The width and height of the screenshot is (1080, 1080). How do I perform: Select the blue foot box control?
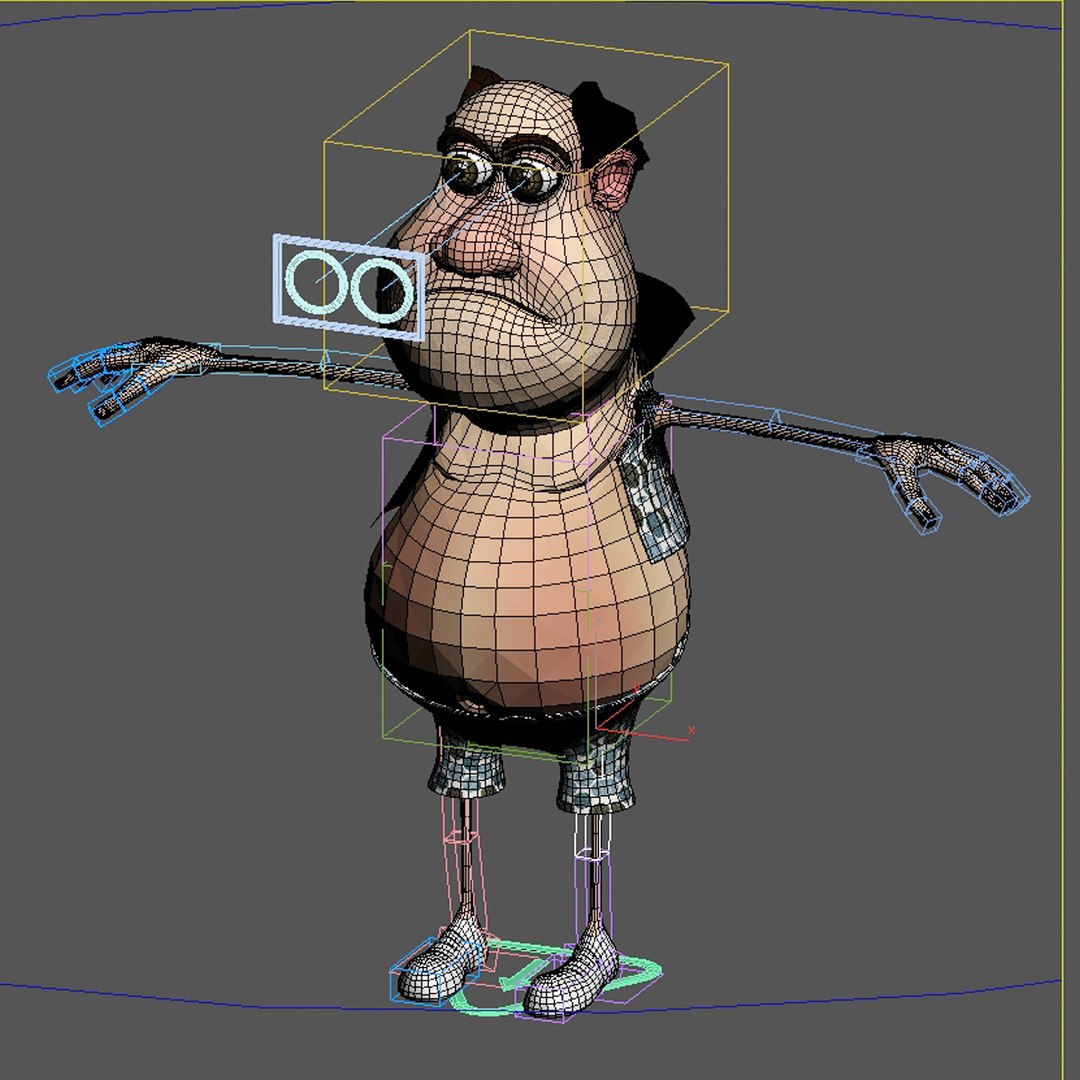tap(434, 973)
